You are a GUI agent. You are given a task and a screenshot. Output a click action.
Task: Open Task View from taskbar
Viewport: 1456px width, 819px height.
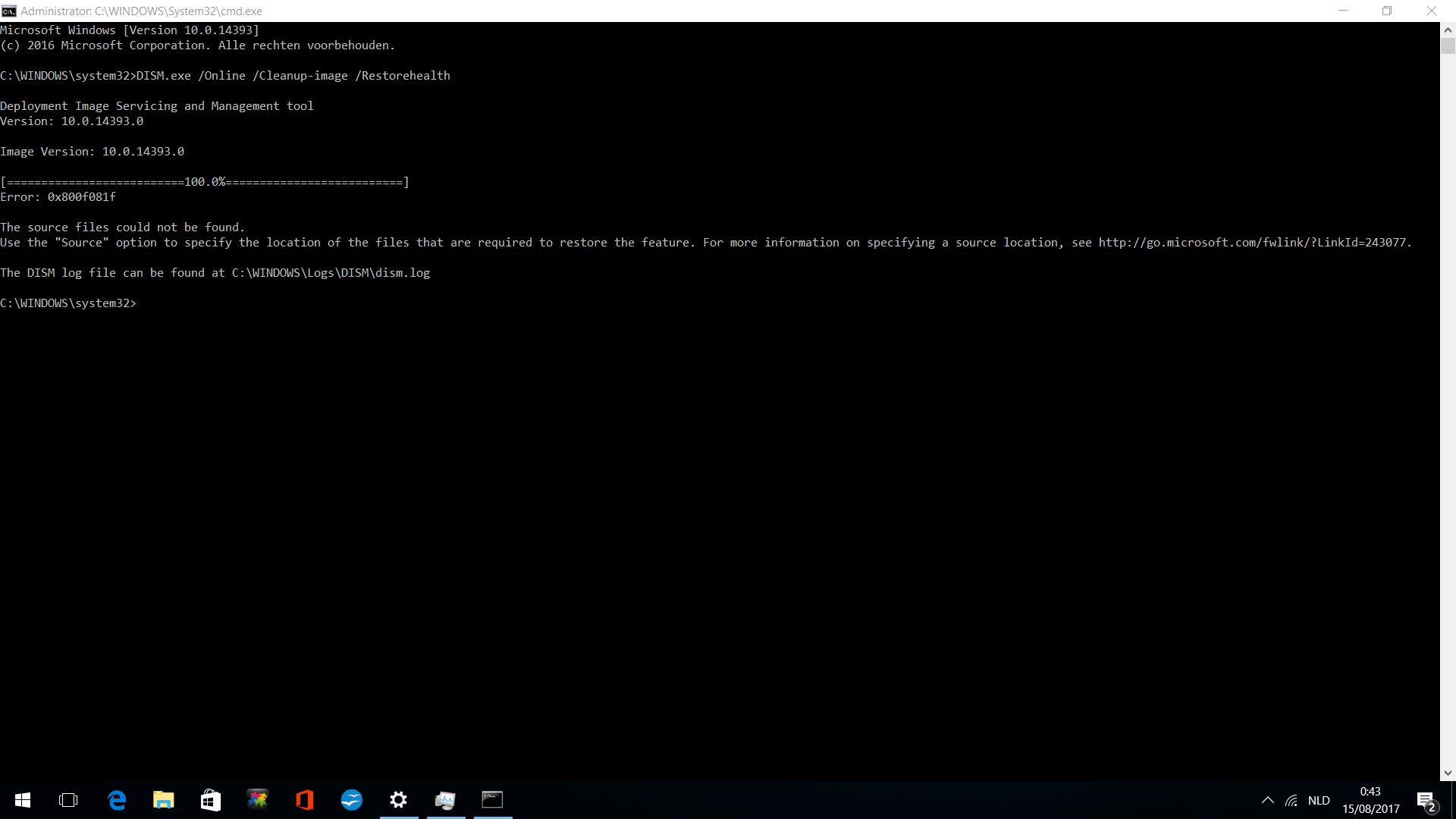pyautogui.click(x=68, y=800)
